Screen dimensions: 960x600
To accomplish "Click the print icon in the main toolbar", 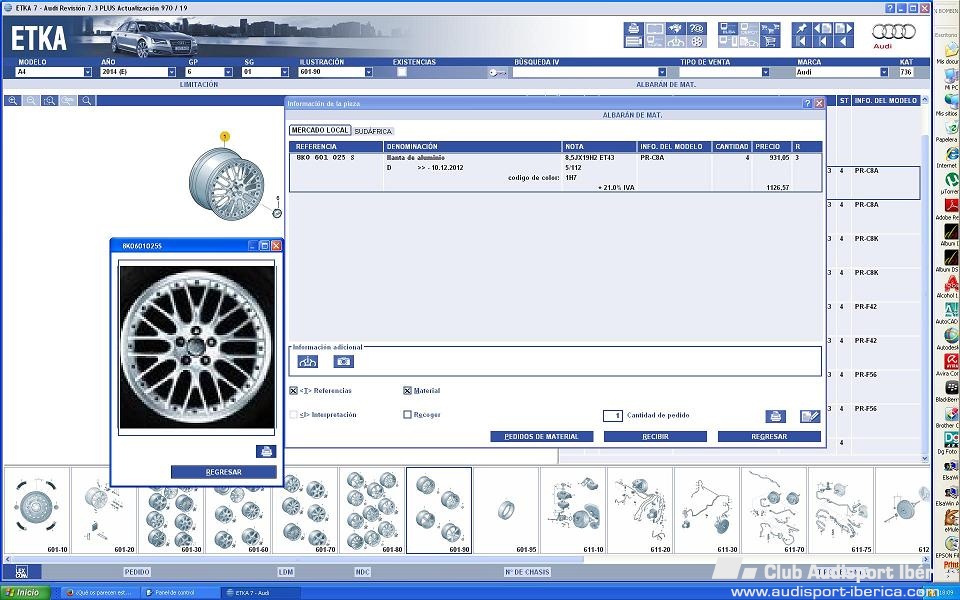I will 634,28.
